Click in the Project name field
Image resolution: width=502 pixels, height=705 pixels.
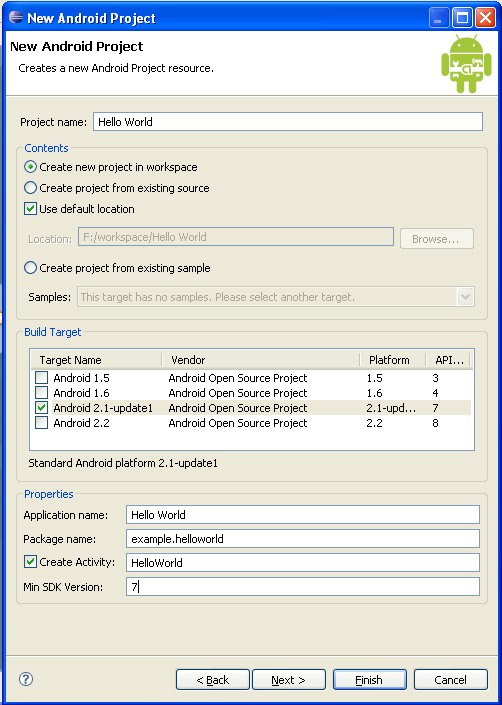point(288,122)
